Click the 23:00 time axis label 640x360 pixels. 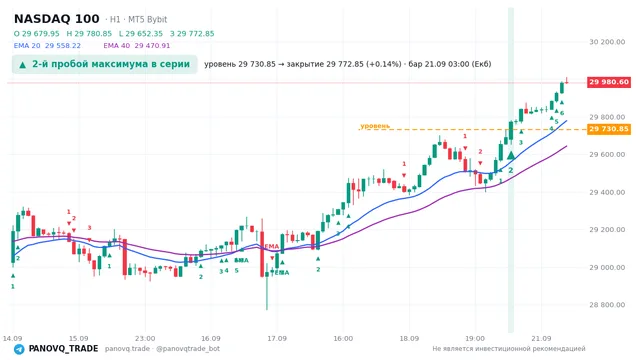pos(145,338)
